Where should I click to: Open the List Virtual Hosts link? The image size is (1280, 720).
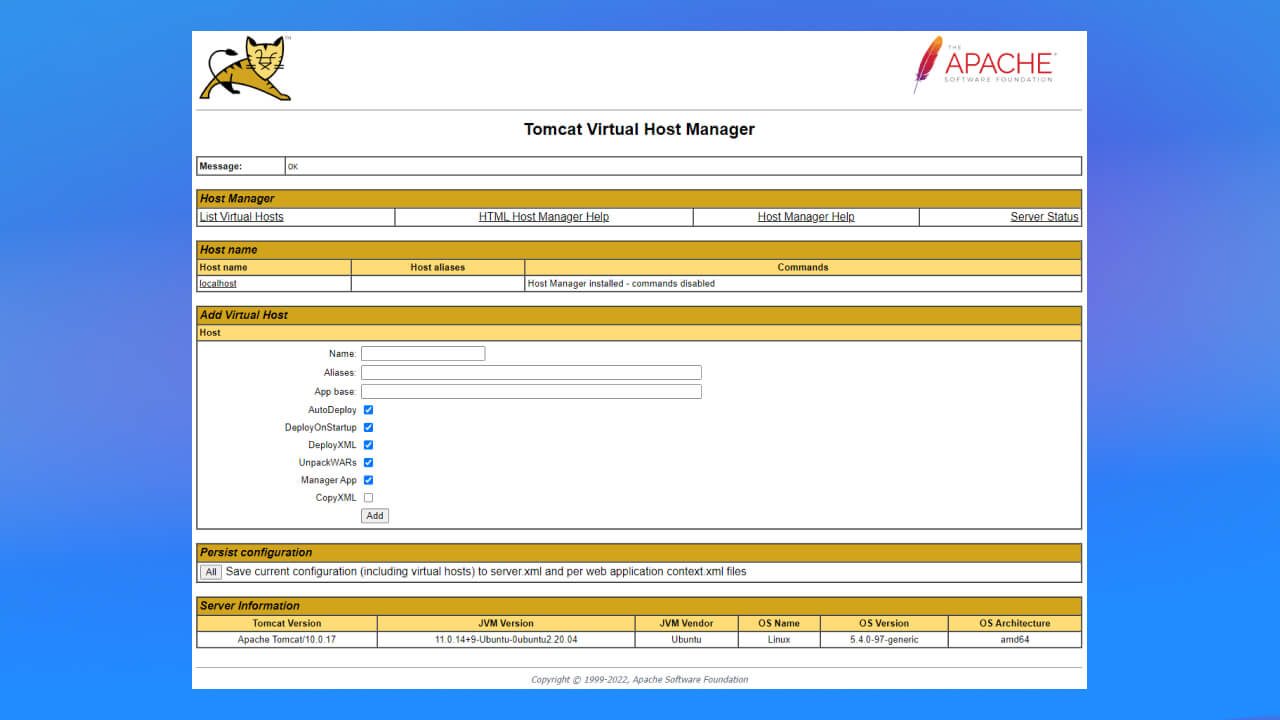point(242,217)
